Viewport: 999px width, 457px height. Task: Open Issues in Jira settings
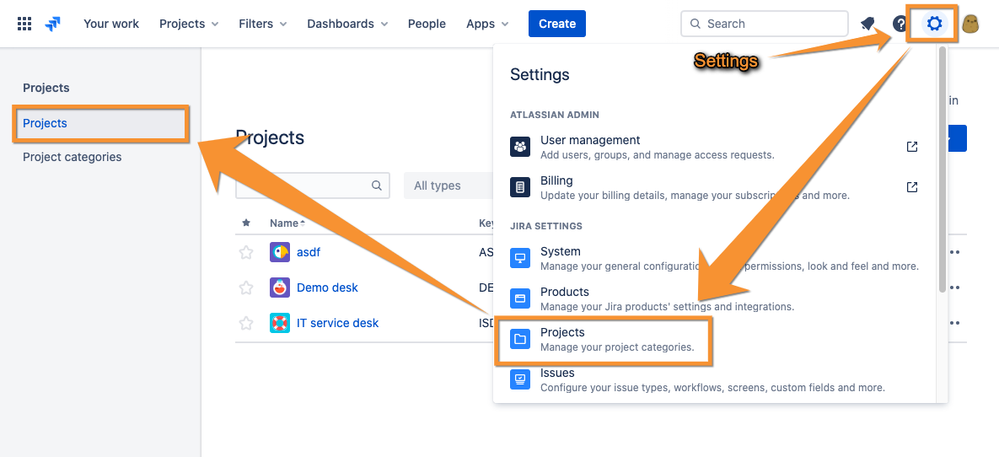pyautogui.click(x=715, y=379)
